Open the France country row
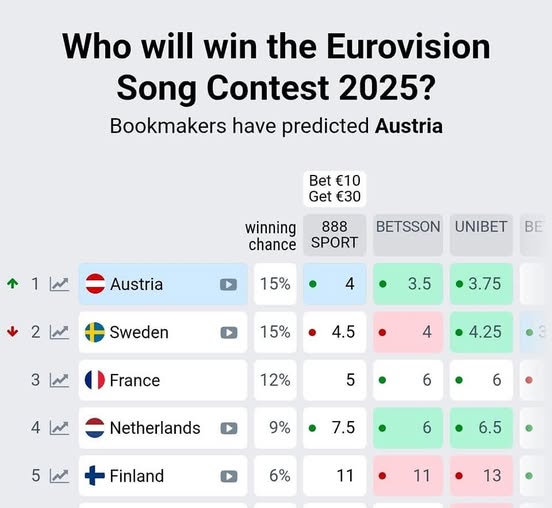Image resolution: width=552 pixels, height=508 pixels. point(163,380)
